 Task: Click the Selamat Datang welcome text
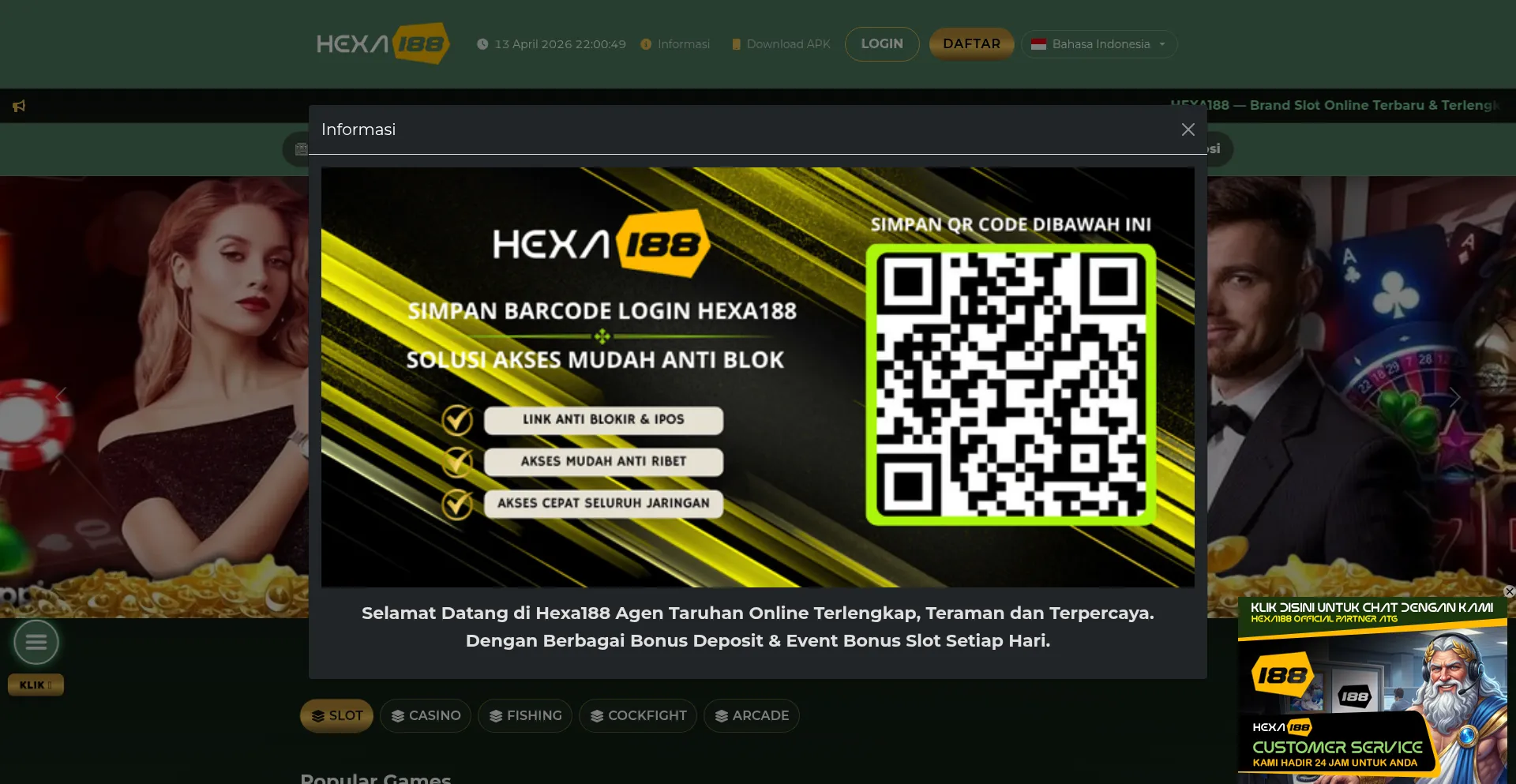pos(757,627)
